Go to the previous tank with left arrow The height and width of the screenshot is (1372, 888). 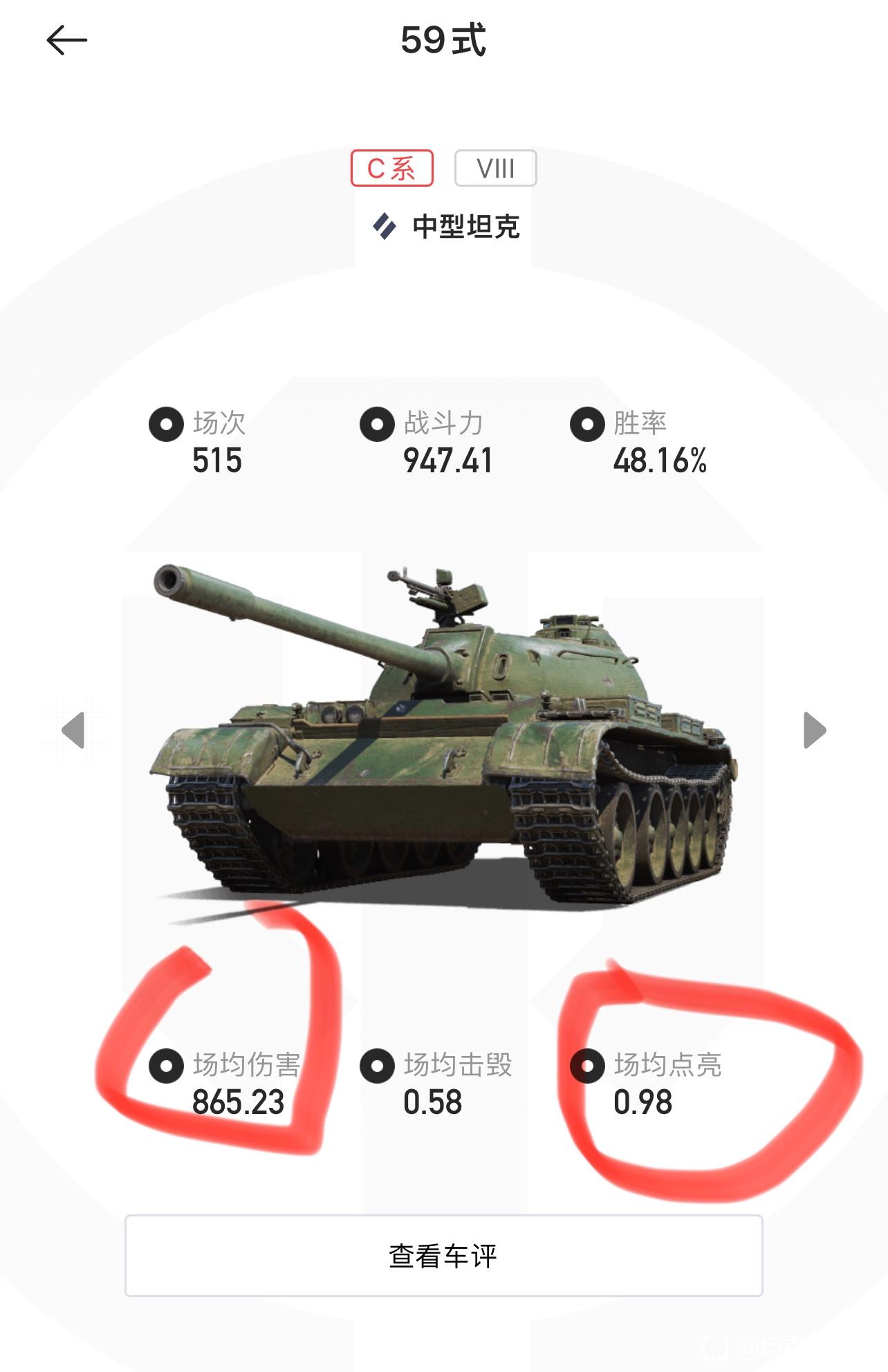point(73,730)
